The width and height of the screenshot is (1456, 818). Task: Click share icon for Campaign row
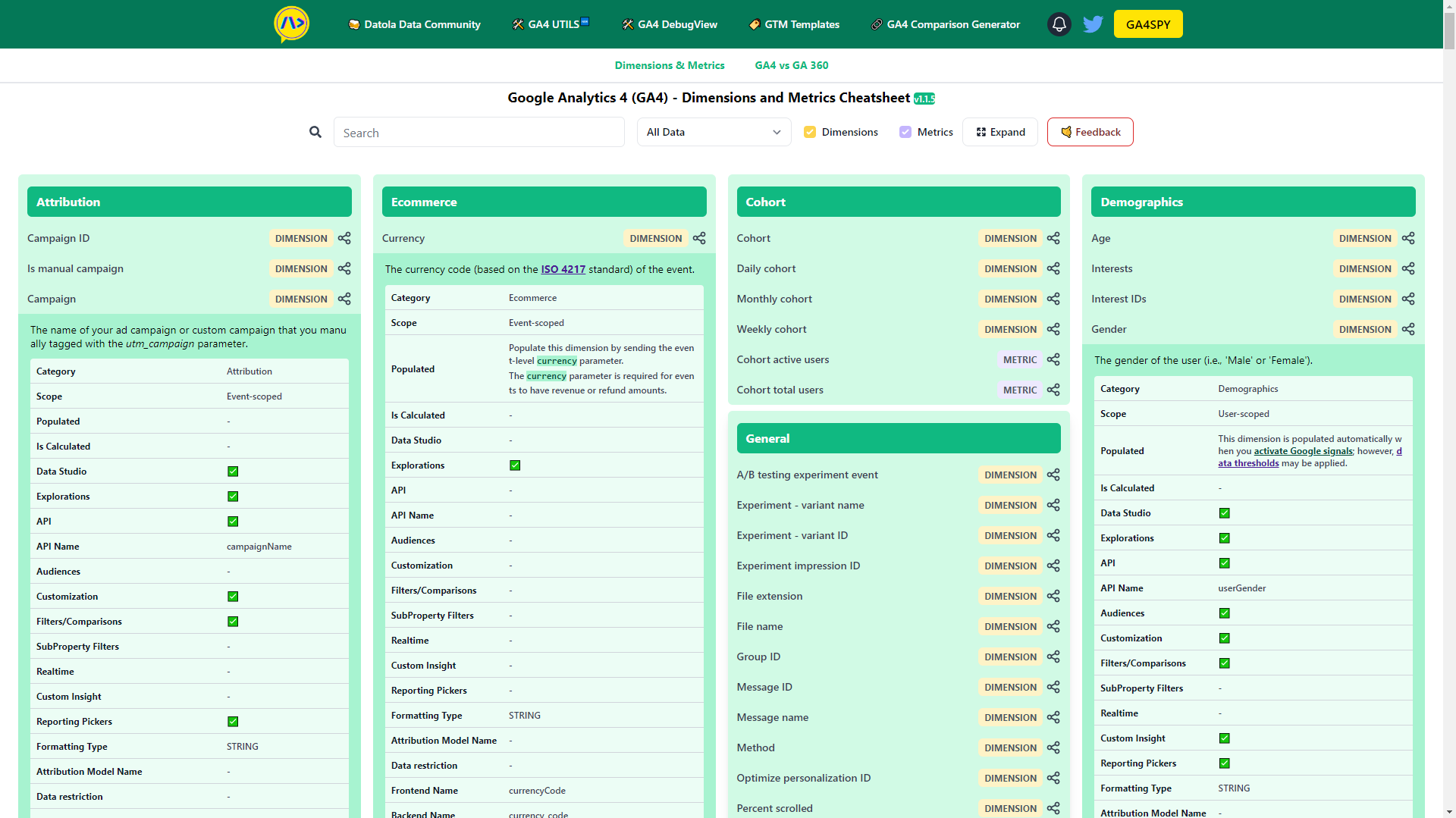(x=344, y=299)
